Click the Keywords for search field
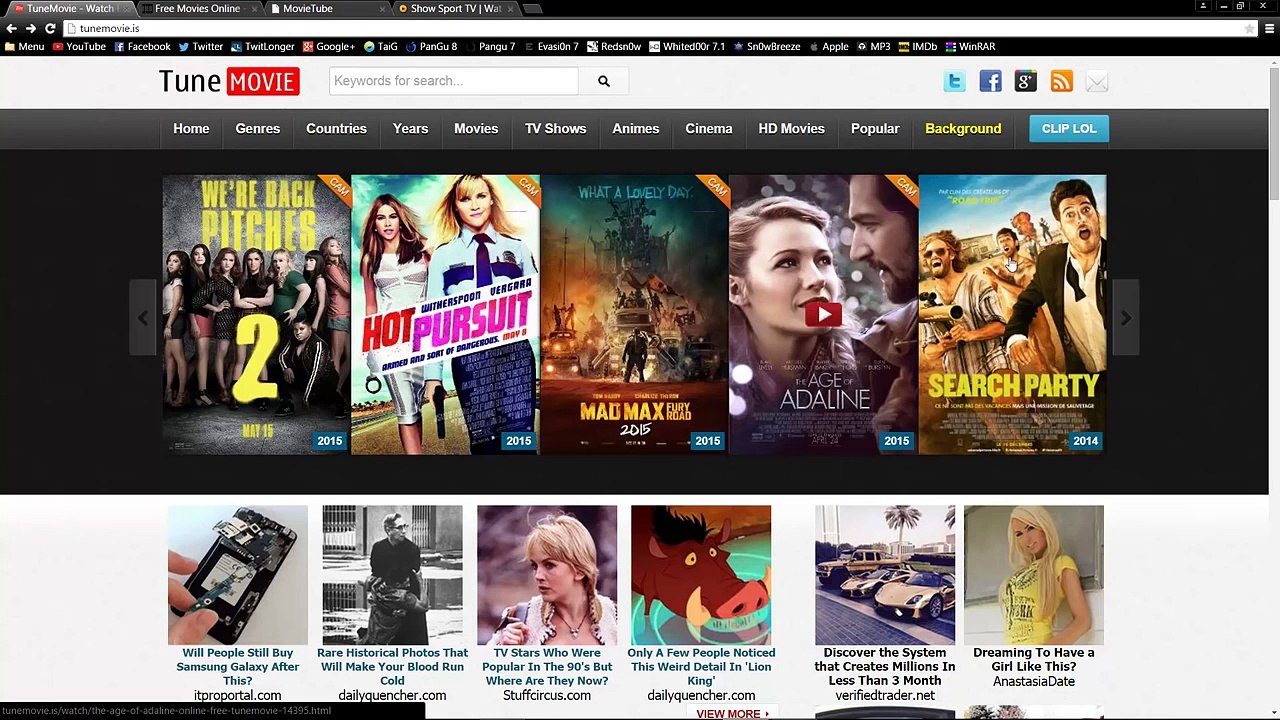 pos(453,81)
